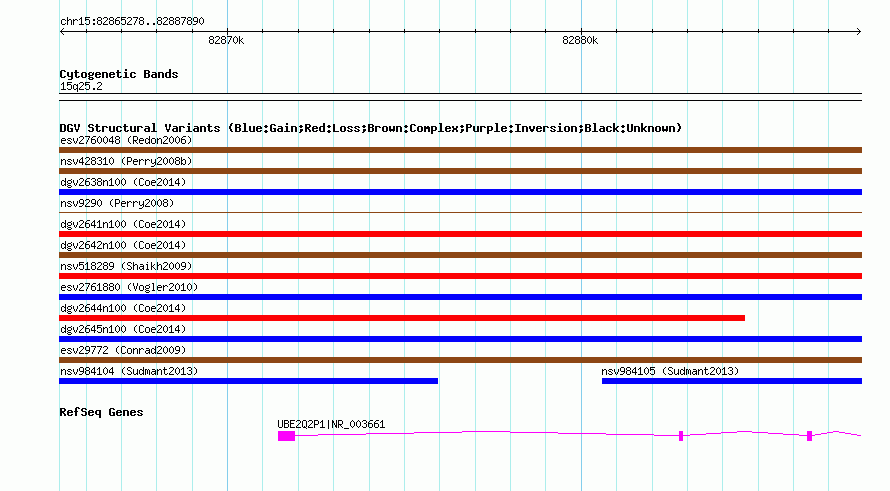Click the left arrow of the ruler
The width and height of the screenshot is (890, 491).
[62, 31]
